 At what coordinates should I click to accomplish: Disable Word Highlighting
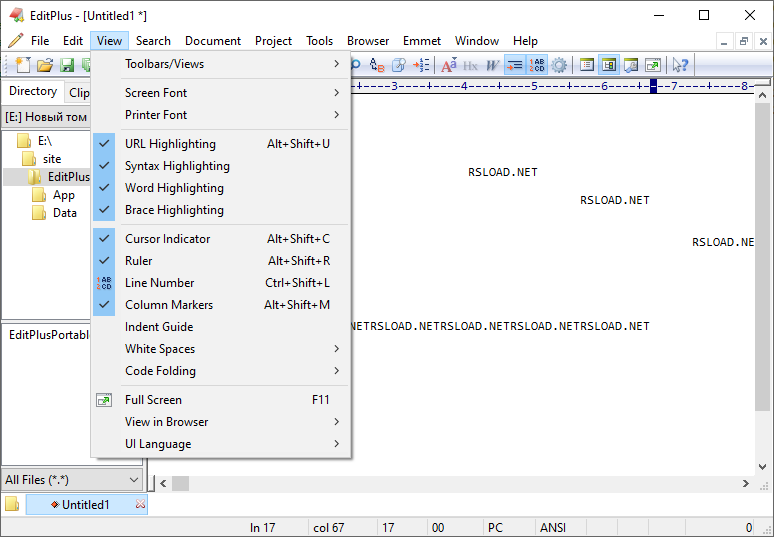221,188
